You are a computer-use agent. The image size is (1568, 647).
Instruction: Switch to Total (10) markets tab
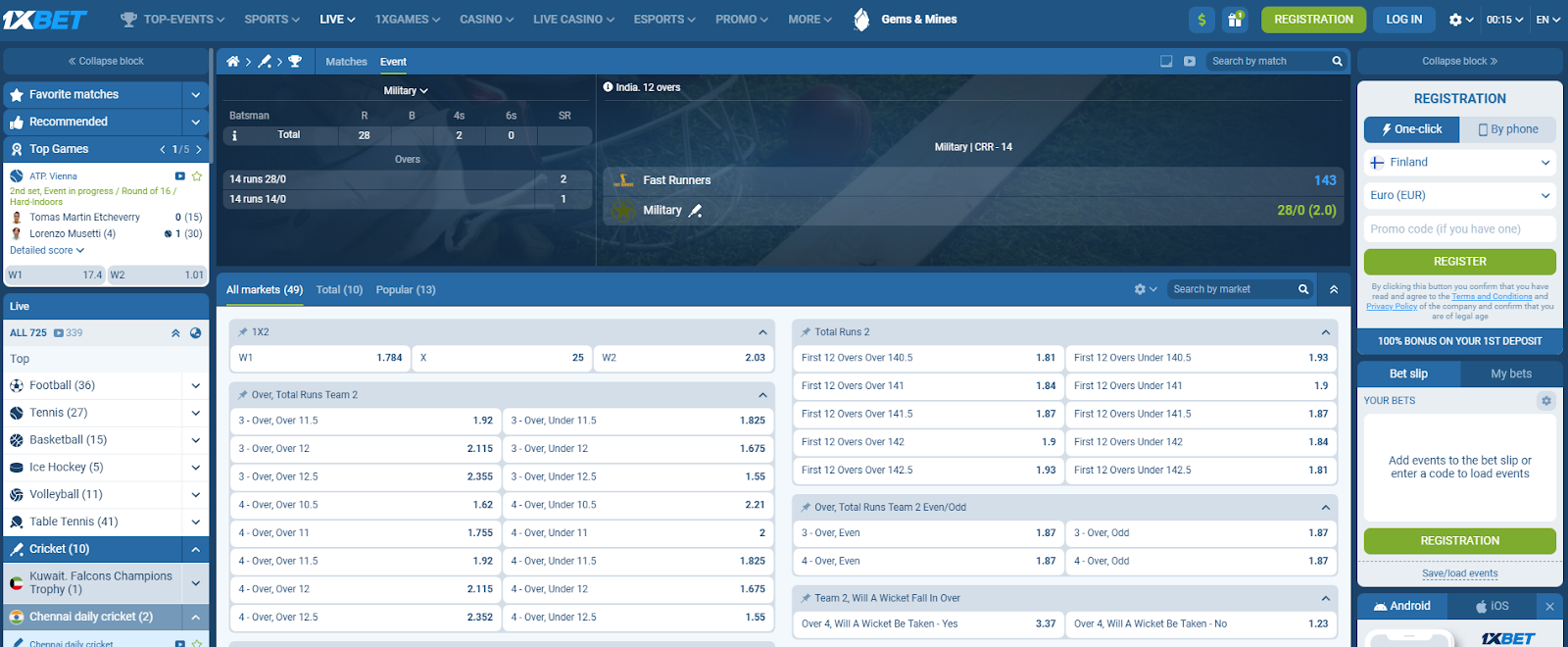click(339, 290)
